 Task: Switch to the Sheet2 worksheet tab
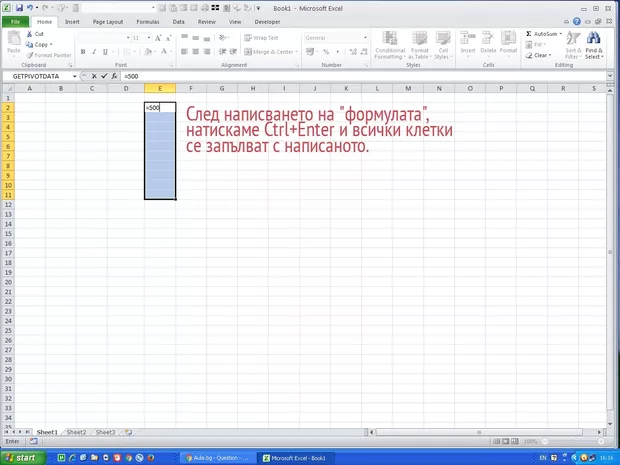click(x=75, y=432)
